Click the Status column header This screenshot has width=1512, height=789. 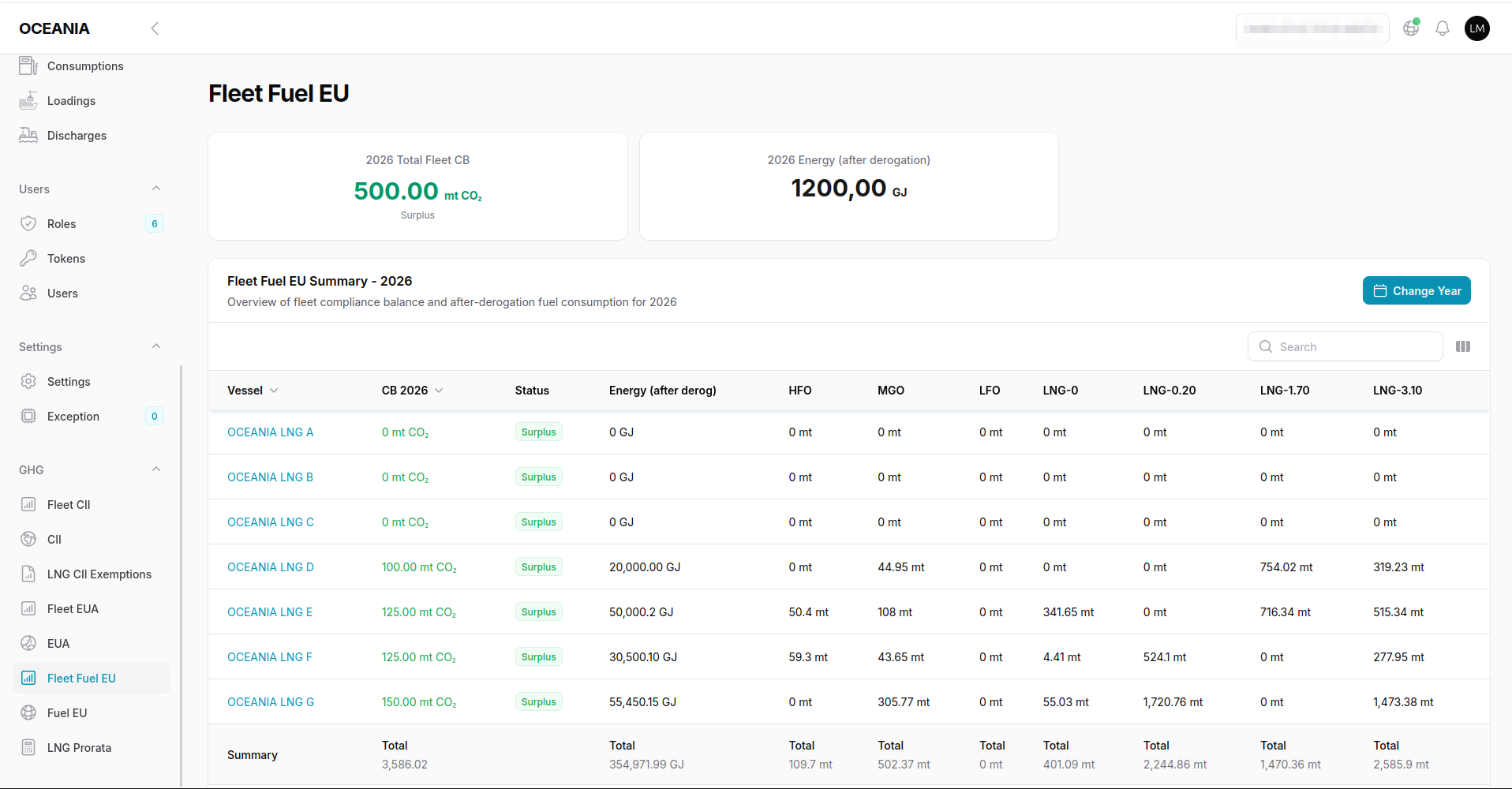coord(532,391)
